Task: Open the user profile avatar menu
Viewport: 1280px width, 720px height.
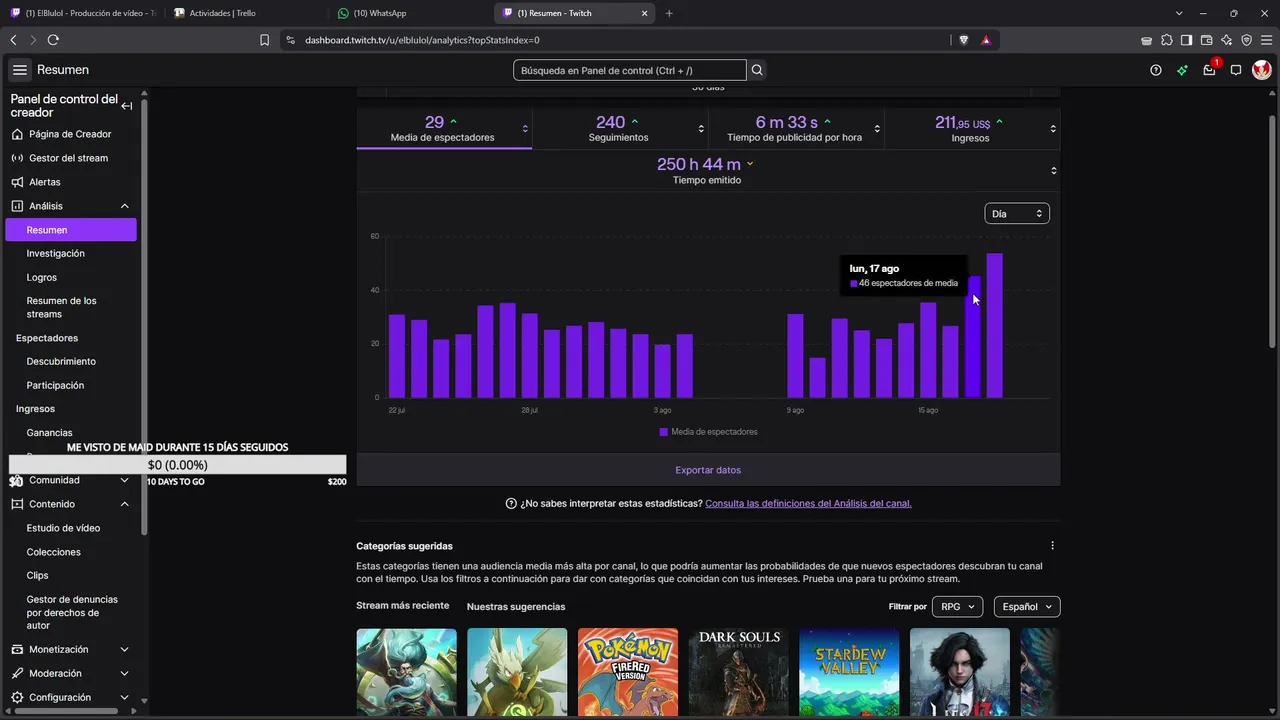Action: point(1262,70)
